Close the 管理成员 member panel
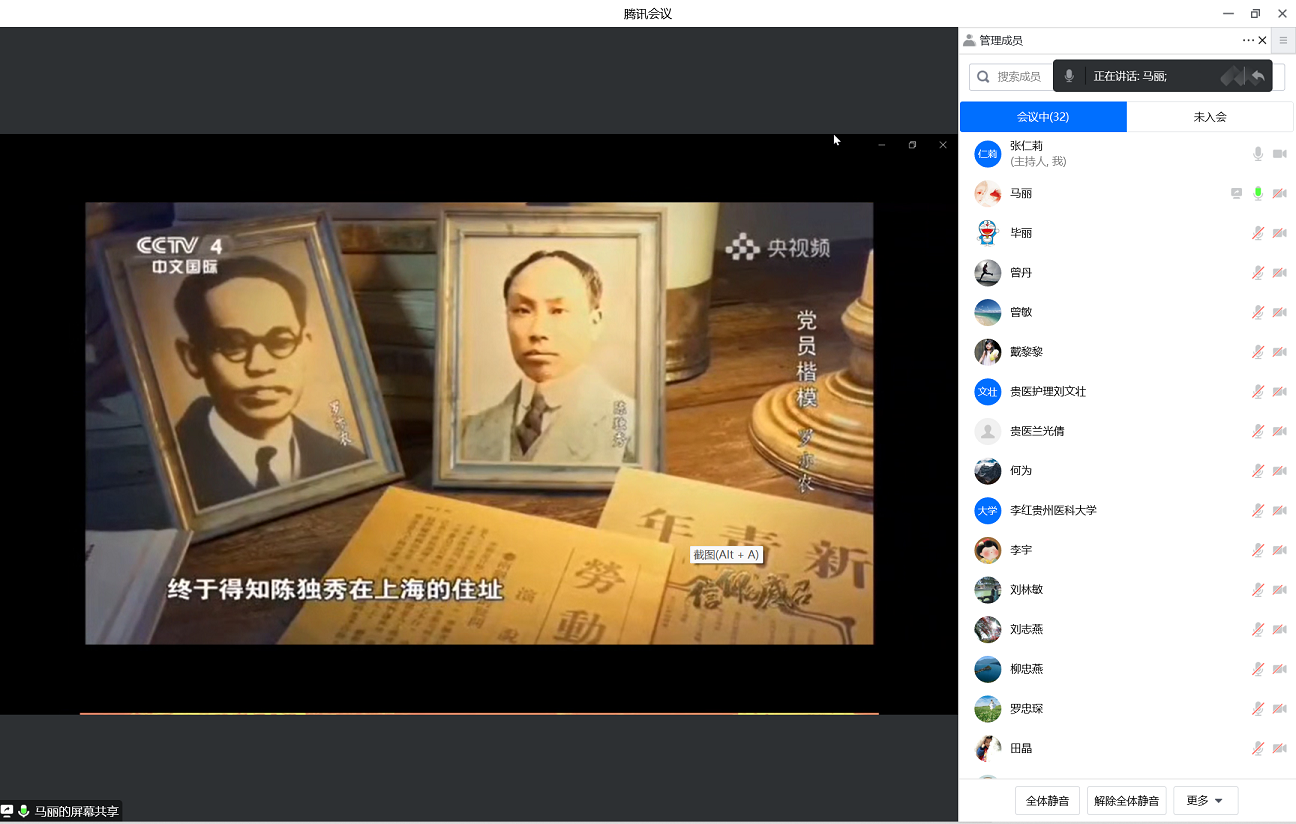 [x=1262, y=41]
